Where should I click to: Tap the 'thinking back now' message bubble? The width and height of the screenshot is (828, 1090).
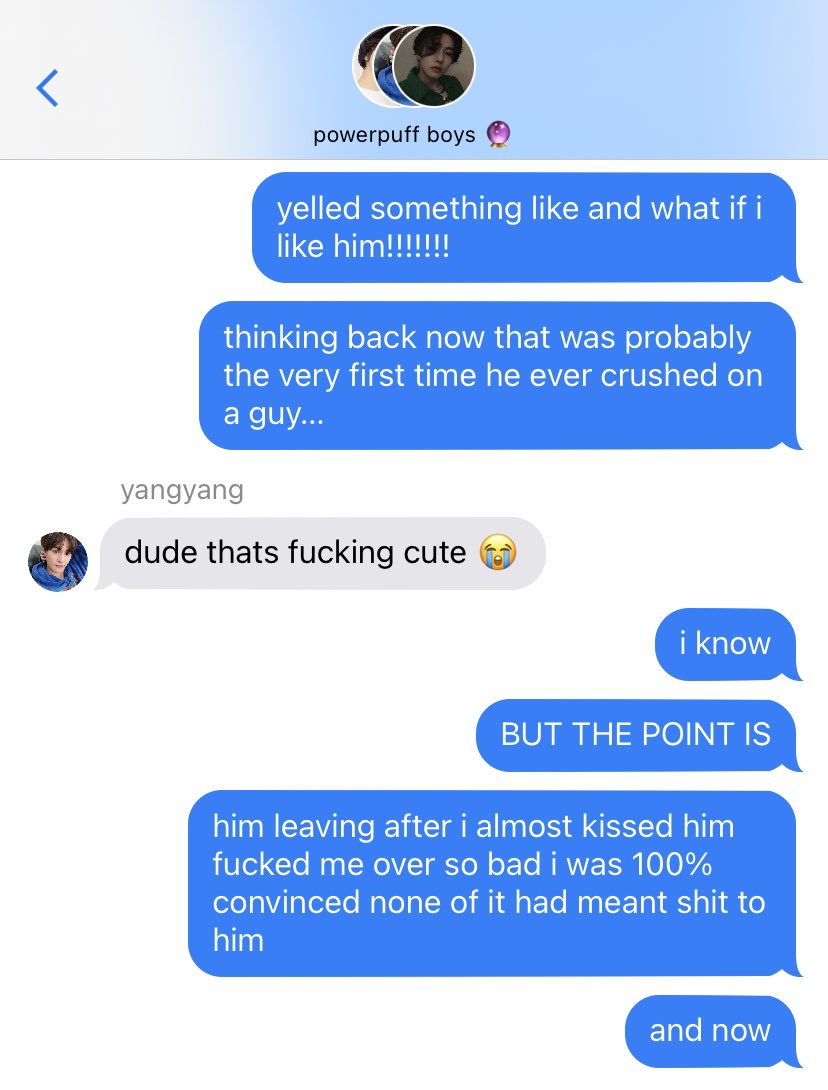(x=499, y=375)
